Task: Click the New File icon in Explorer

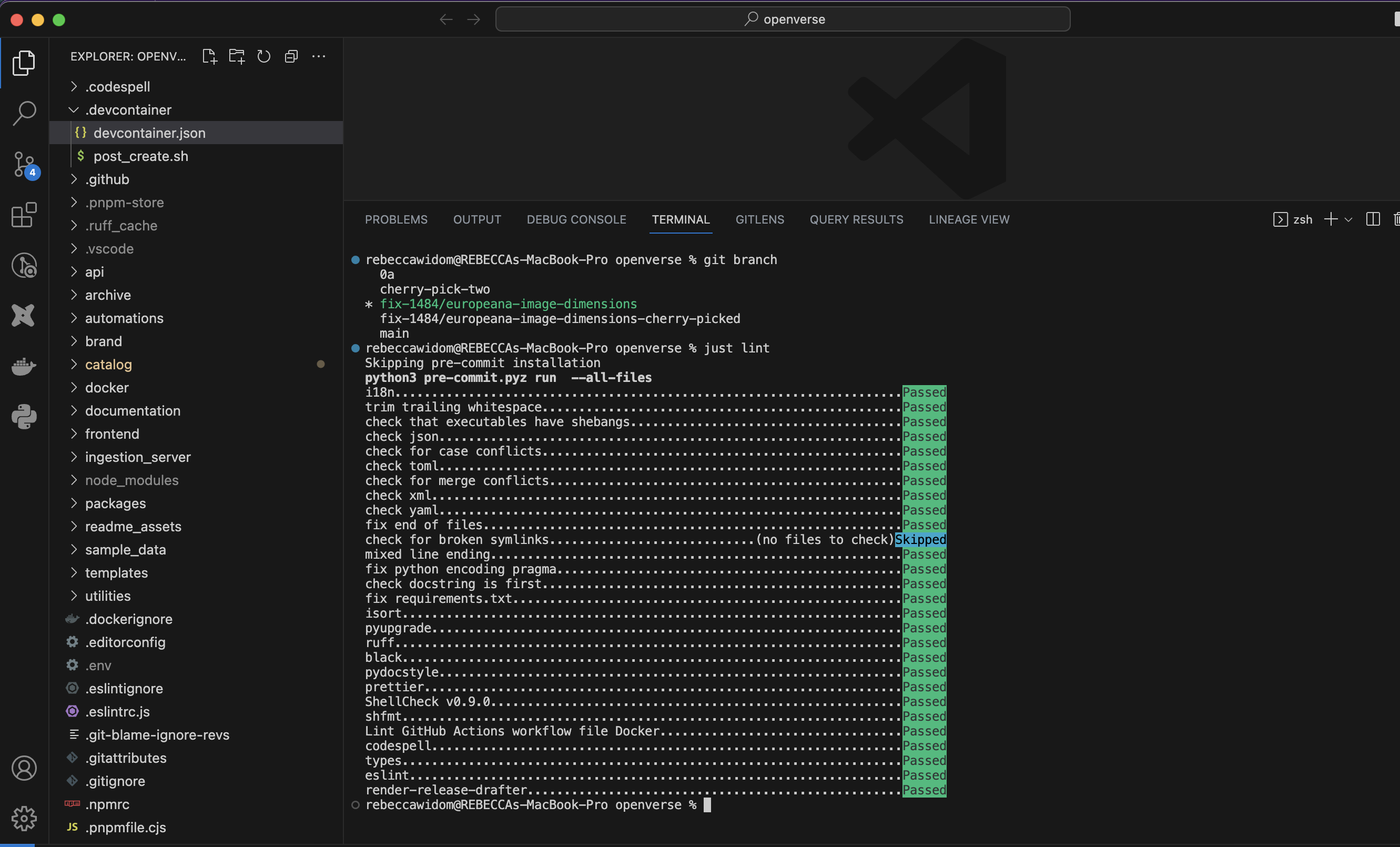Action: [x=209, y=56]
